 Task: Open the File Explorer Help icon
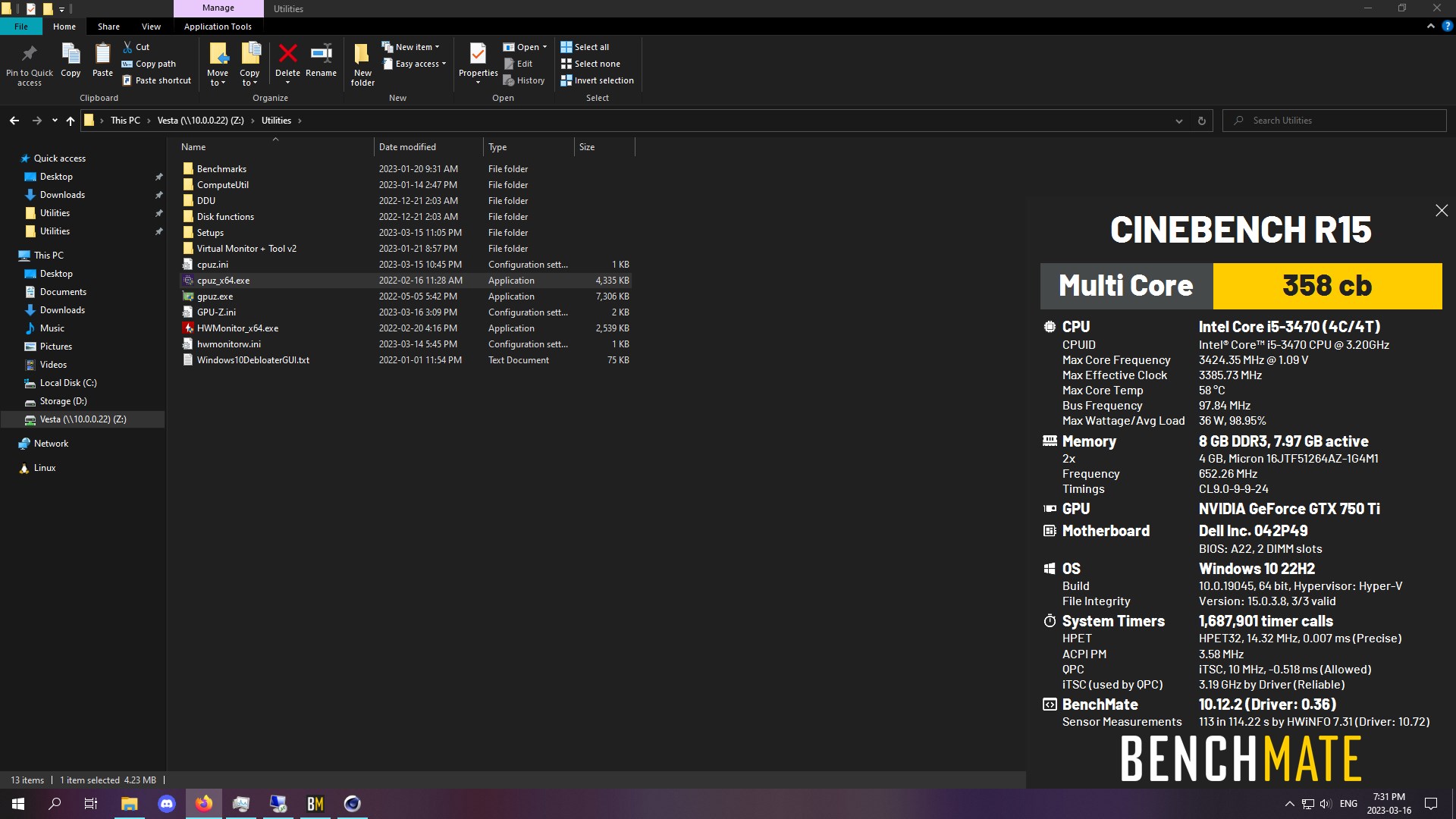click(1447, 26)
